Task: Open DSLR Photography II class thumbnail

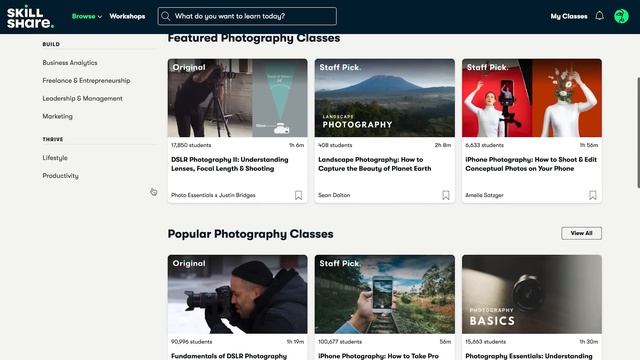Action: click(x=238, y=98)
